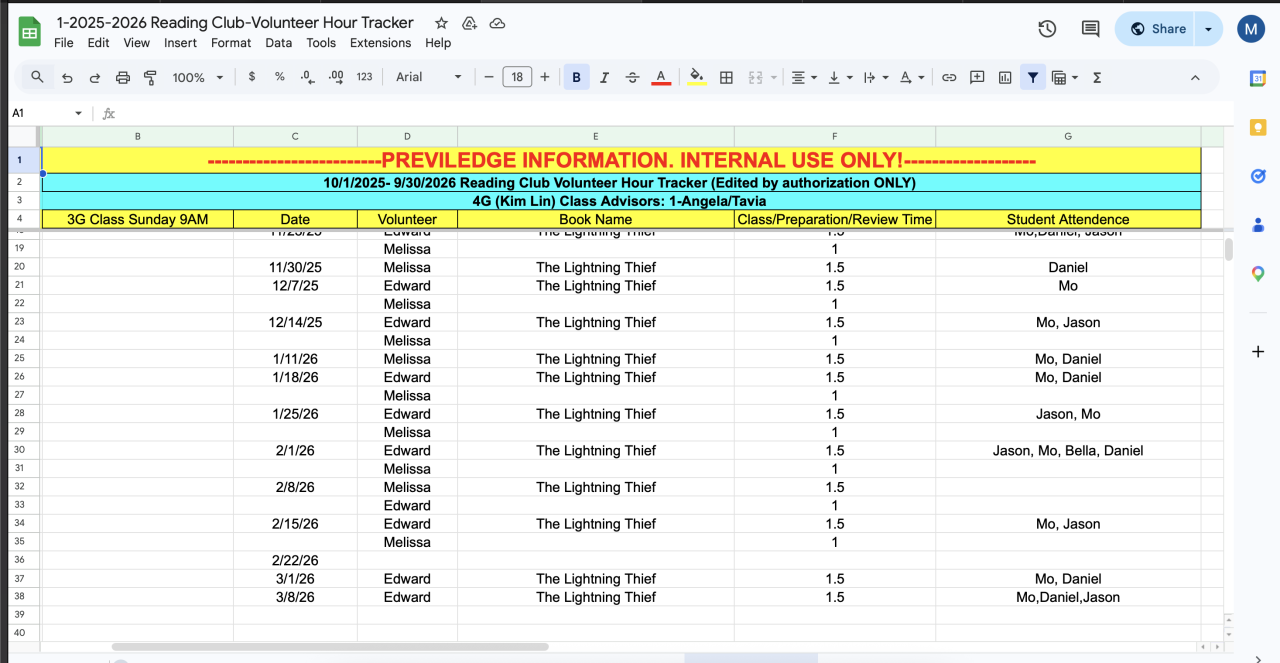Click the Share button
The height and width of the screenshot is (663, 1280).
coord(1157,29)
